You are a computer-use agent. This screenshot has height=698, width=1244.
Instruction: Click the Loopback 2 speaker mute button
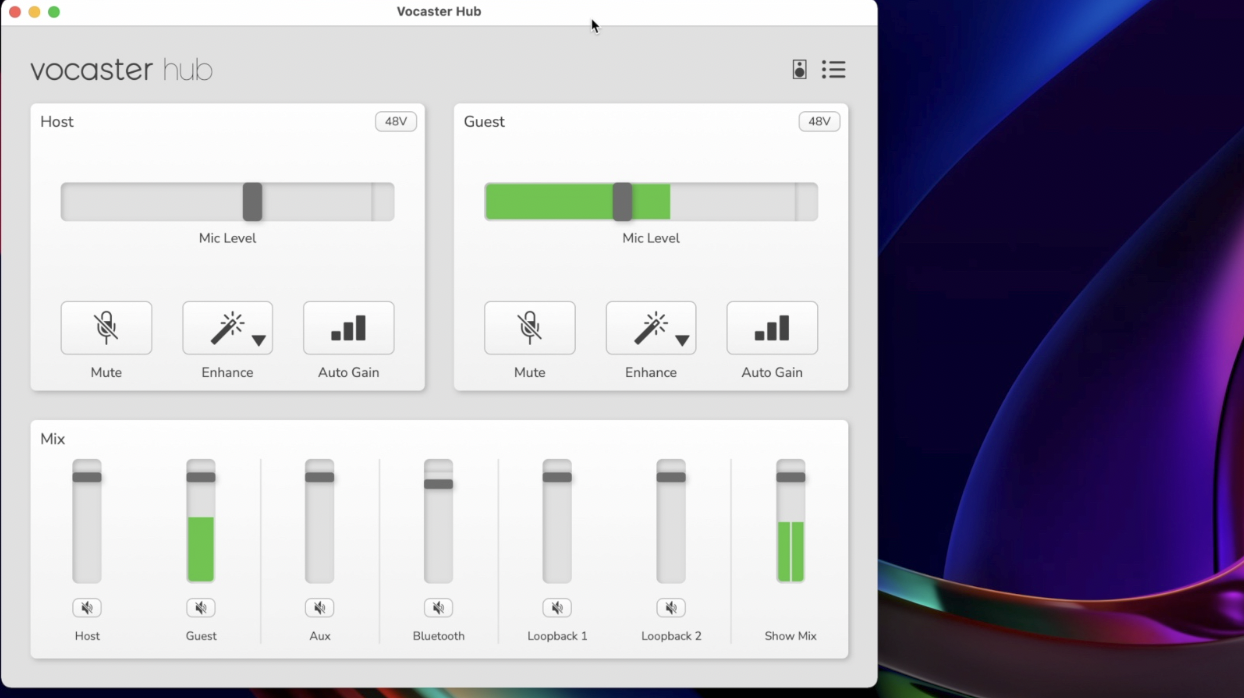pos(671,608)
